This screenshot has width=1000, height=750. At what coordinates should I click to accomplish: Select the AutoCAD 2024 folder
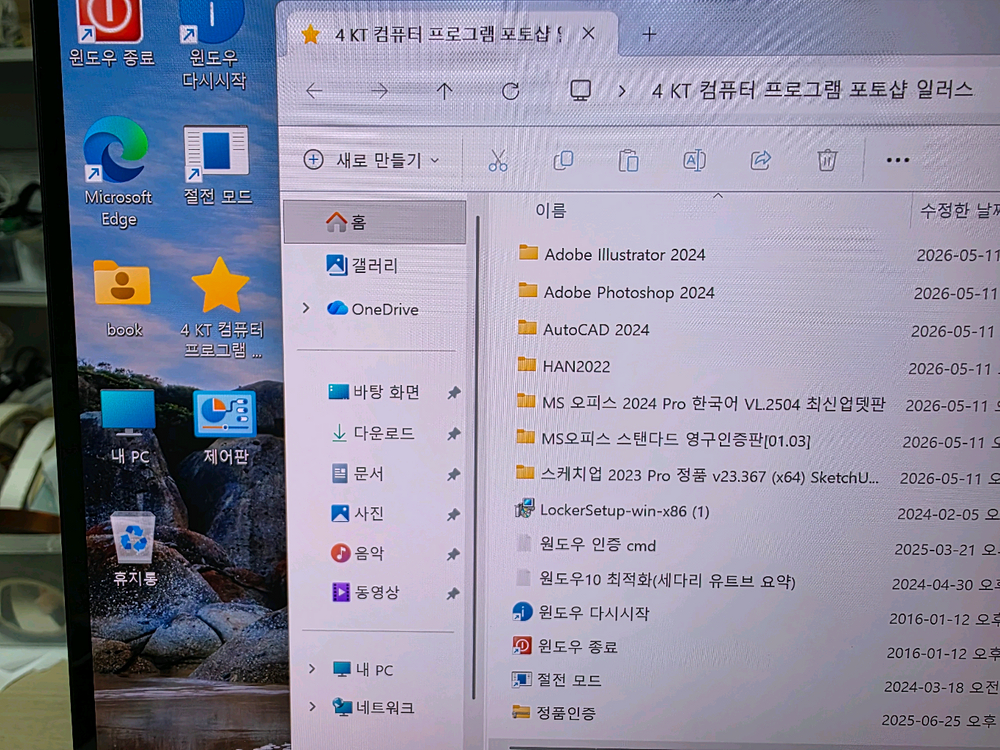pyautogui.click(x=582, y=329)
